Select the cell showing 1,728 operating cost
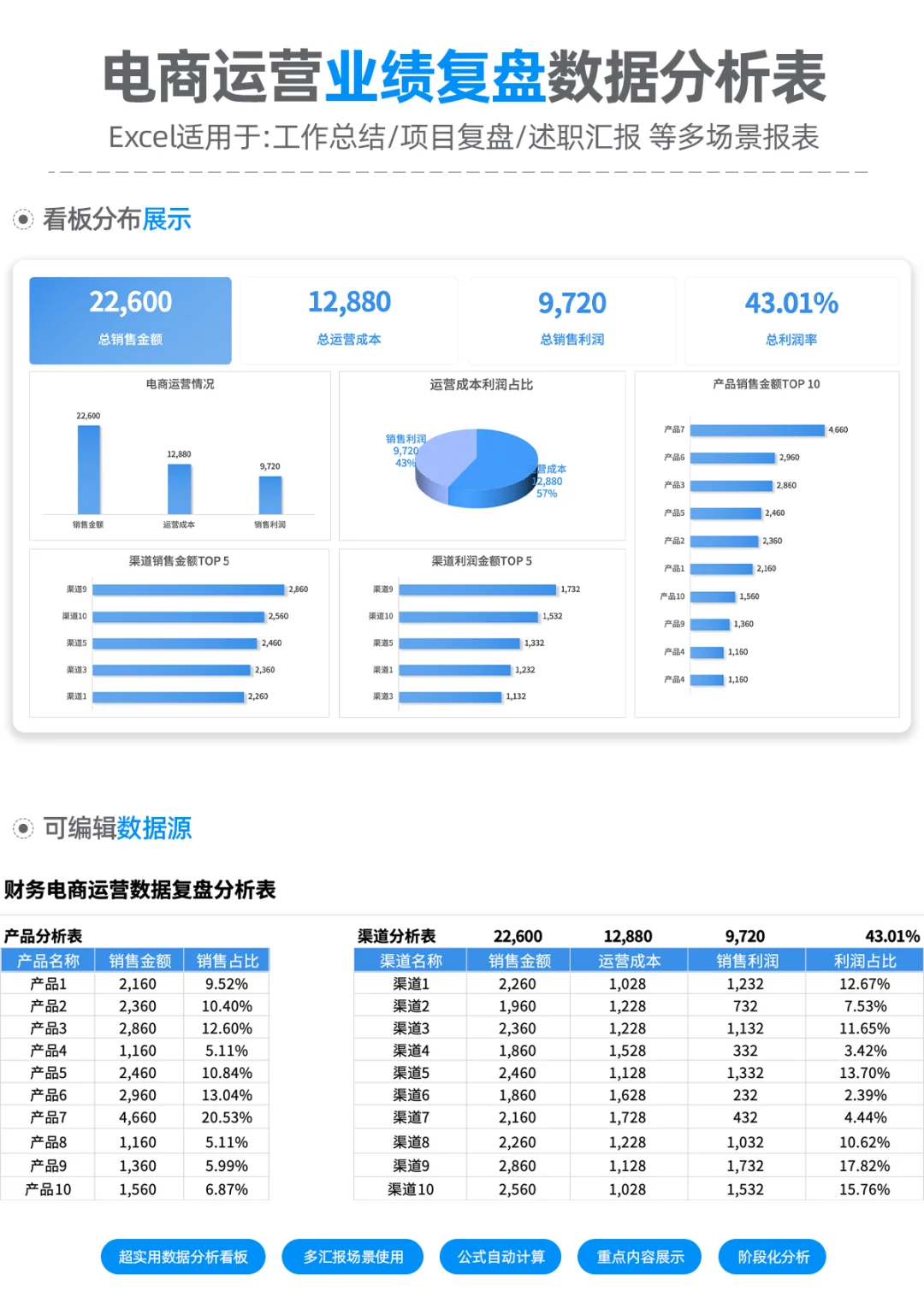924x1309 pixels. coord(628,1117)
